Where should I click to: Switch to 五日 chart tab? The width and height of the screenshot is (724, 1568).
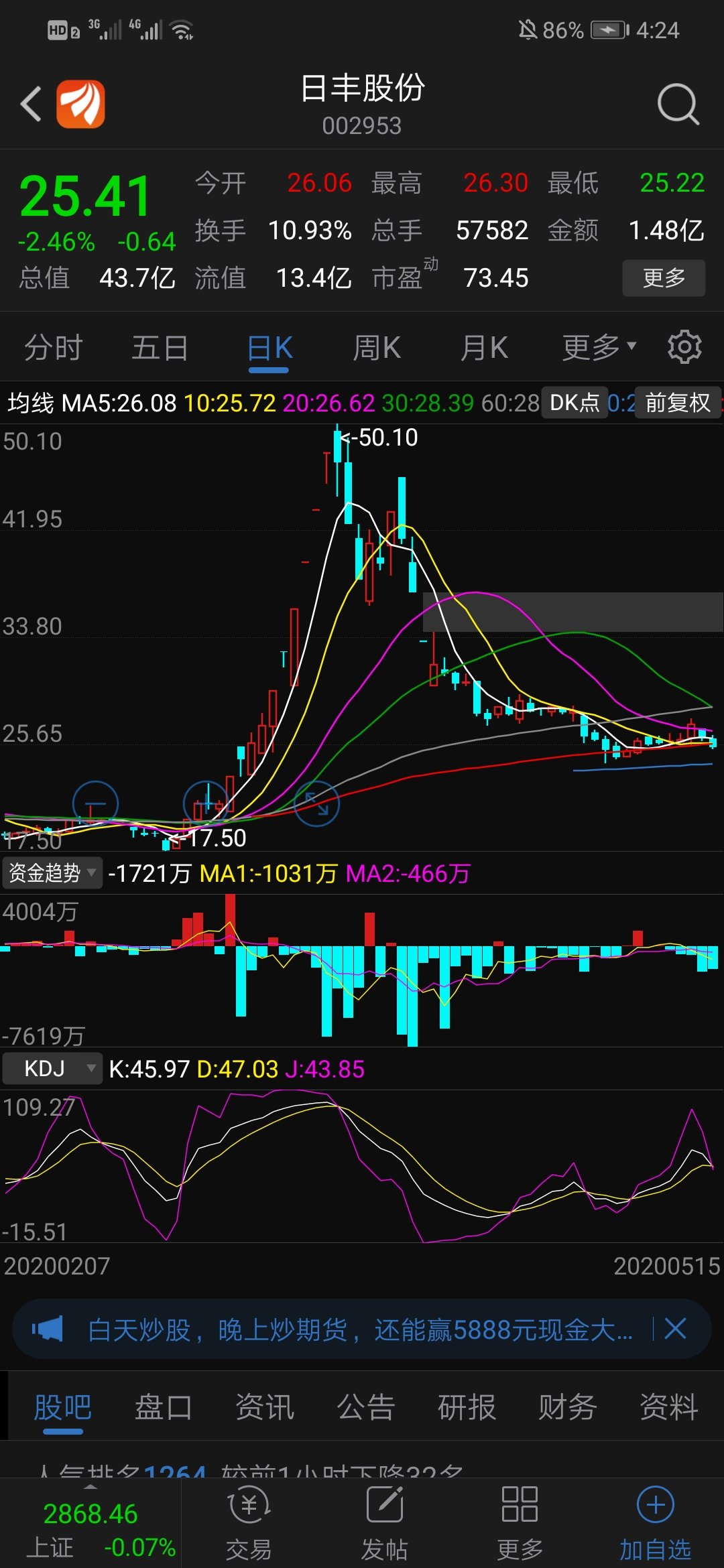pyautogui.click(x=160, y=348)
